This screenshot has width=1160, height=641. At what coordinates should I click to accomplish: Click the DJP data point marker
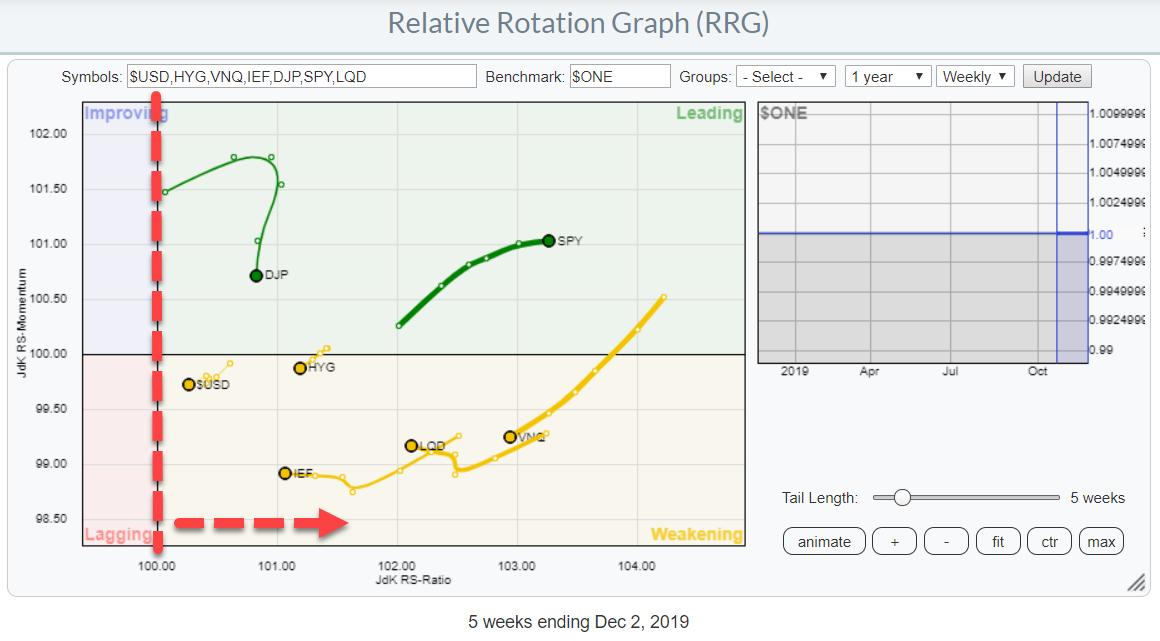point(256,275)
